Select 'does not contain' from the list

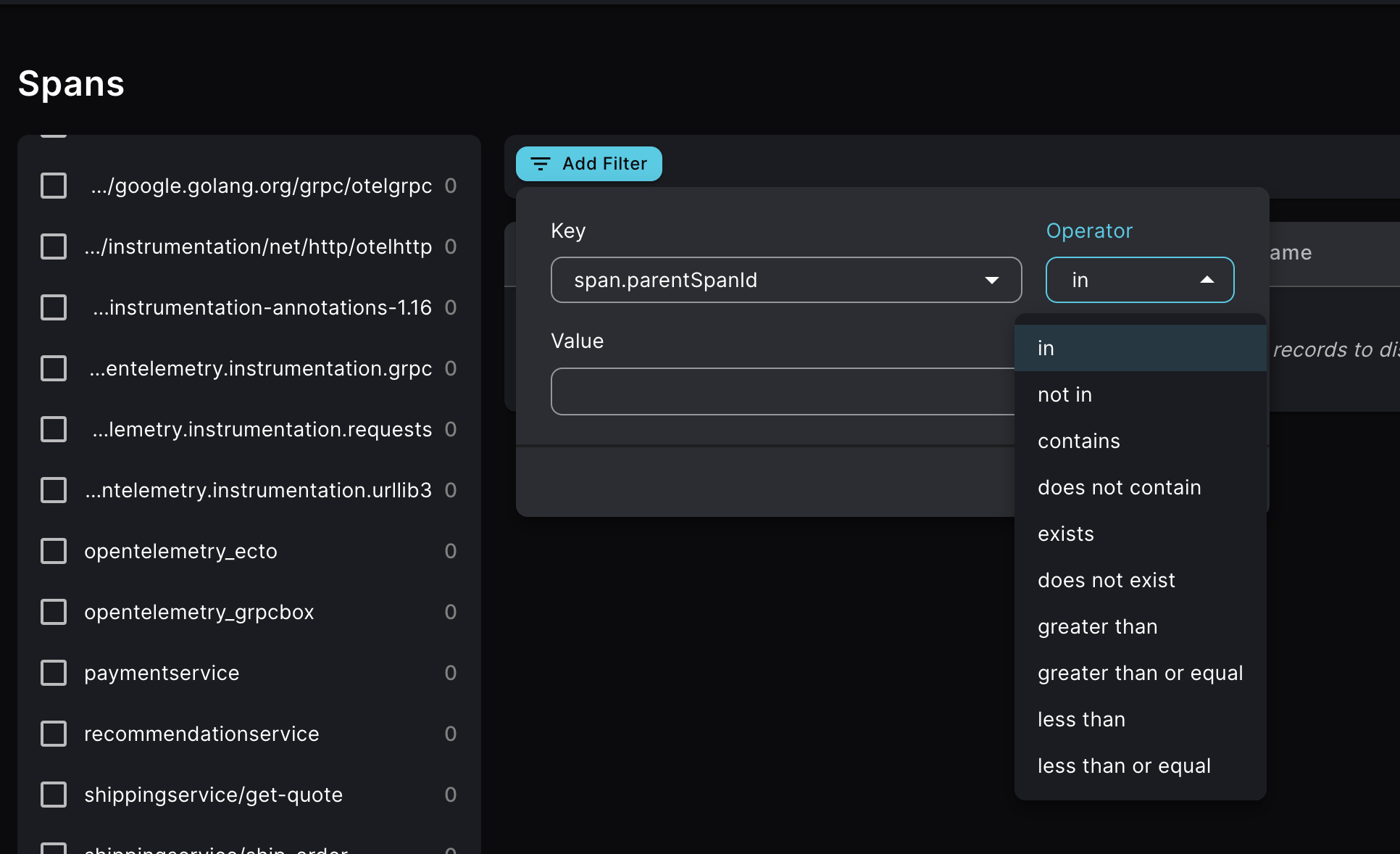1119,487
